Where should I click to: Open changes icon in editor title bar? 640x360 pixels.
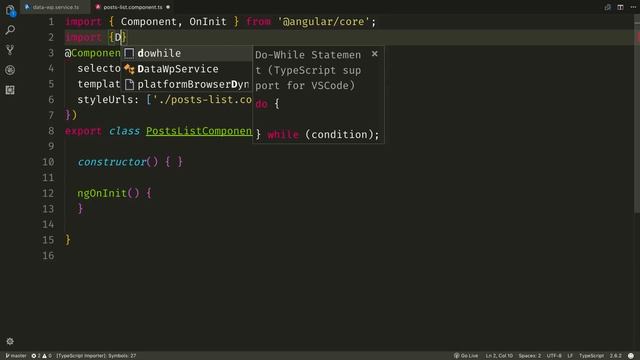click(x=607, y=7)
